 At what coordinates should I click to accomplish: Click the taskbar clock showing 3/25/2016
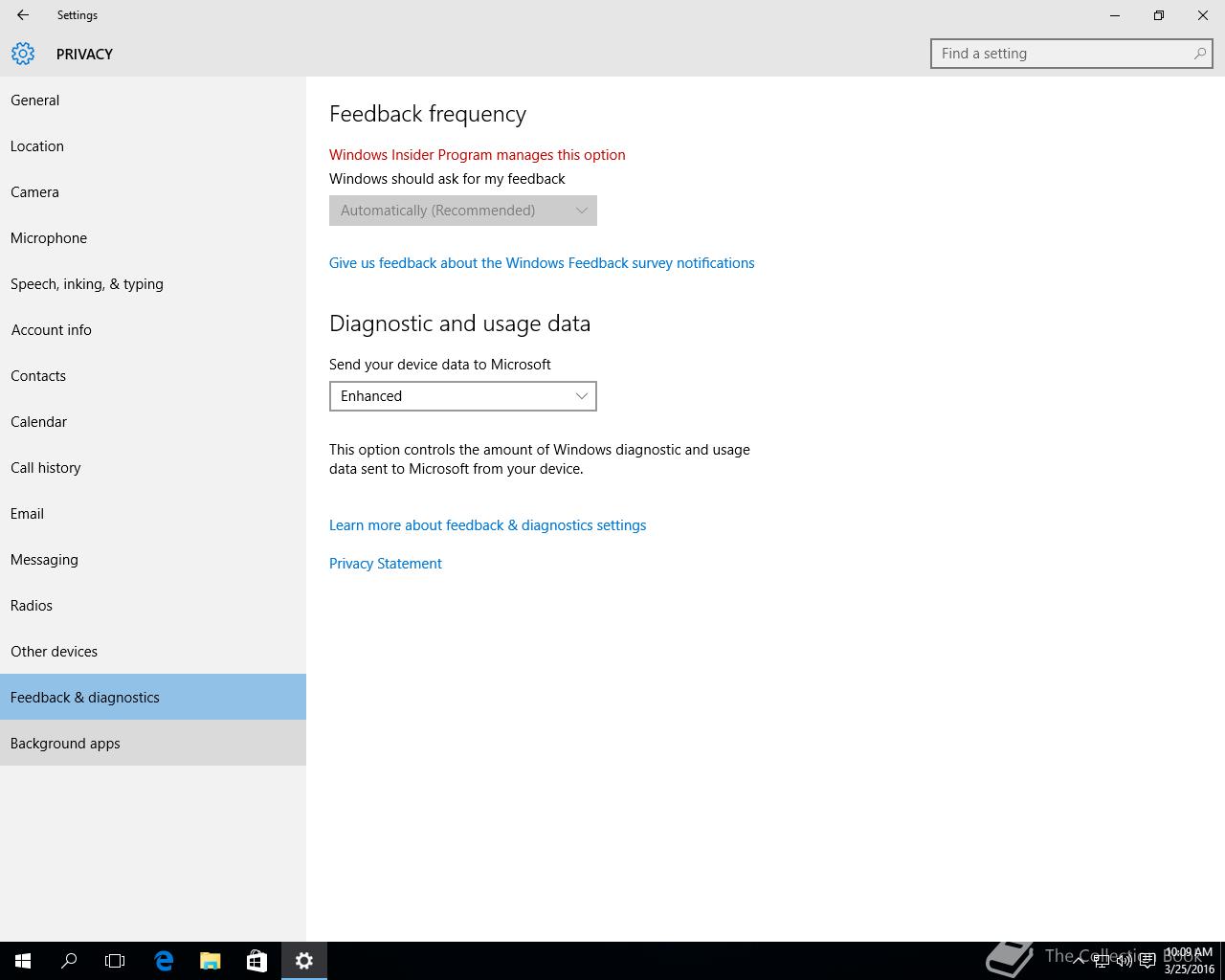(1189, 961)
